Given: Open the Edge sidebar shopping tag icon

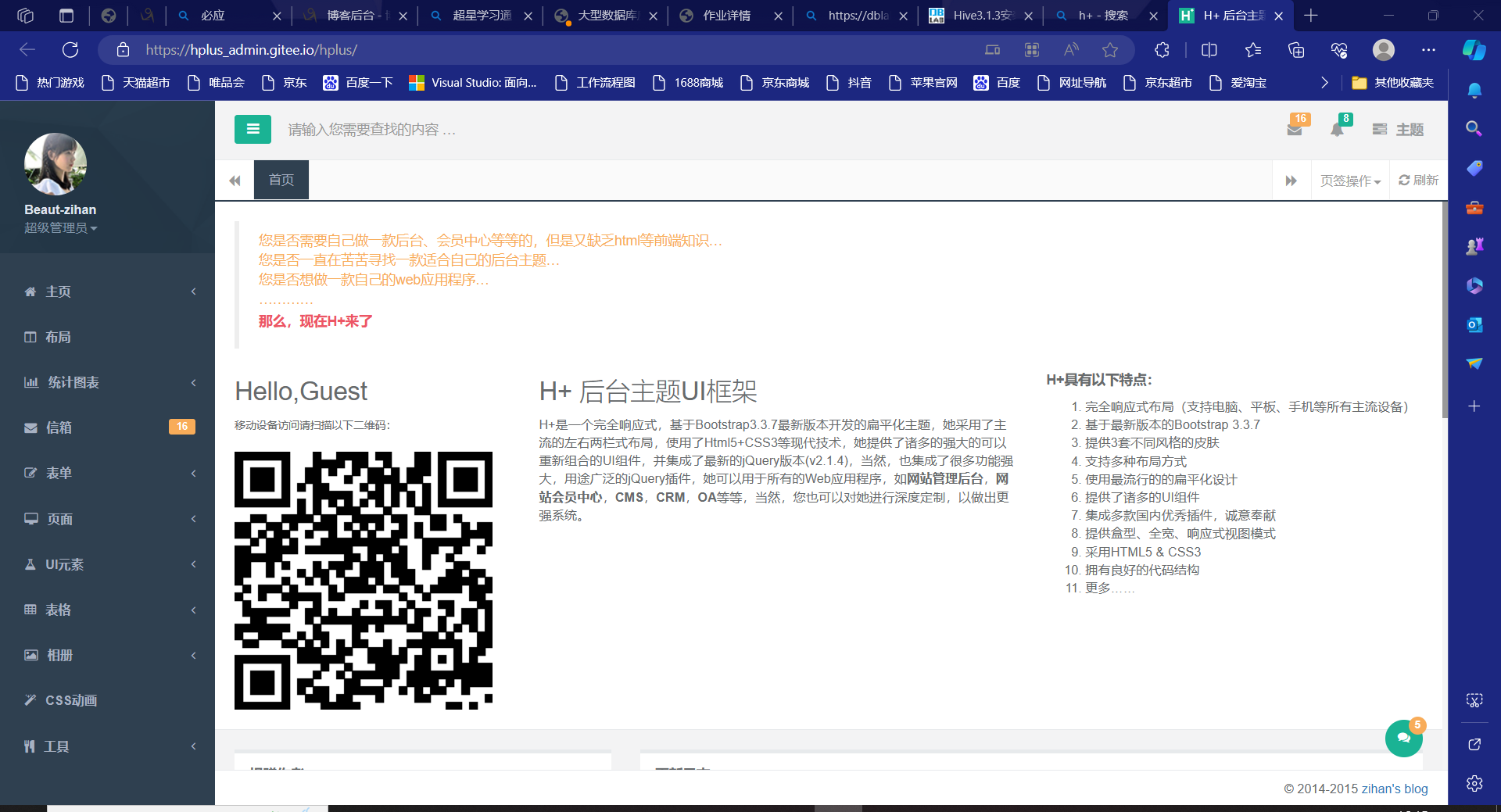Looking at the screenshot, I should pos(1474,168).
